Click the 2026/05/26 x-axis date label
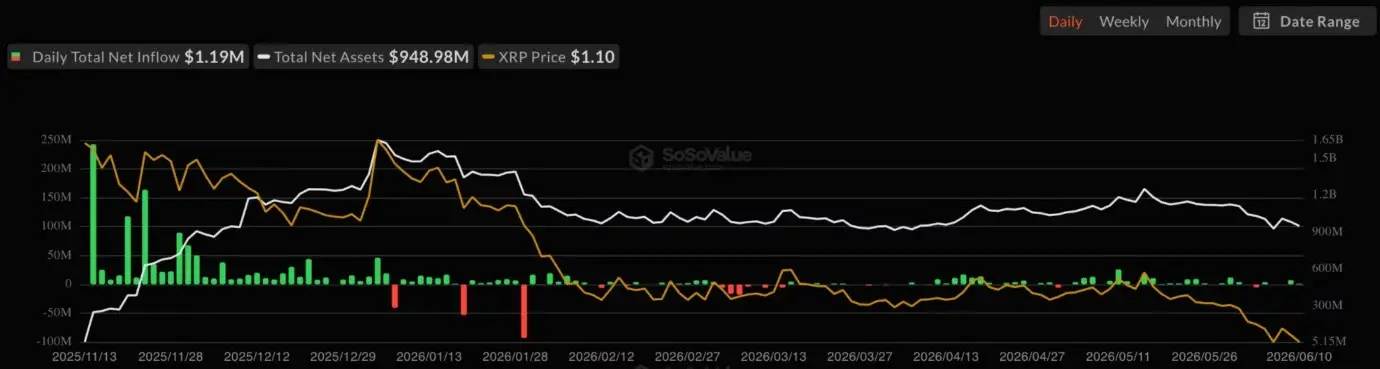Screen dimensions: 1380x369 (x=1204, y=356)
